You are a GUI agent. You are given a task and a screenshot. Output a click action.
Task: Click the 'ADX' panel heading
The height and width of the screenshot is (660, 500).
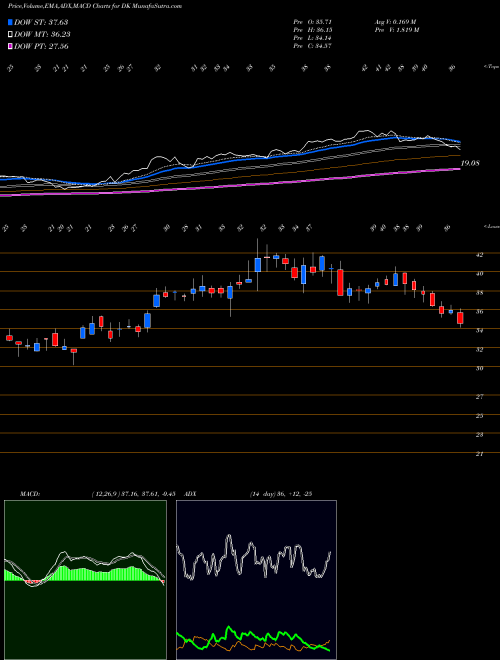click(191, 494)
